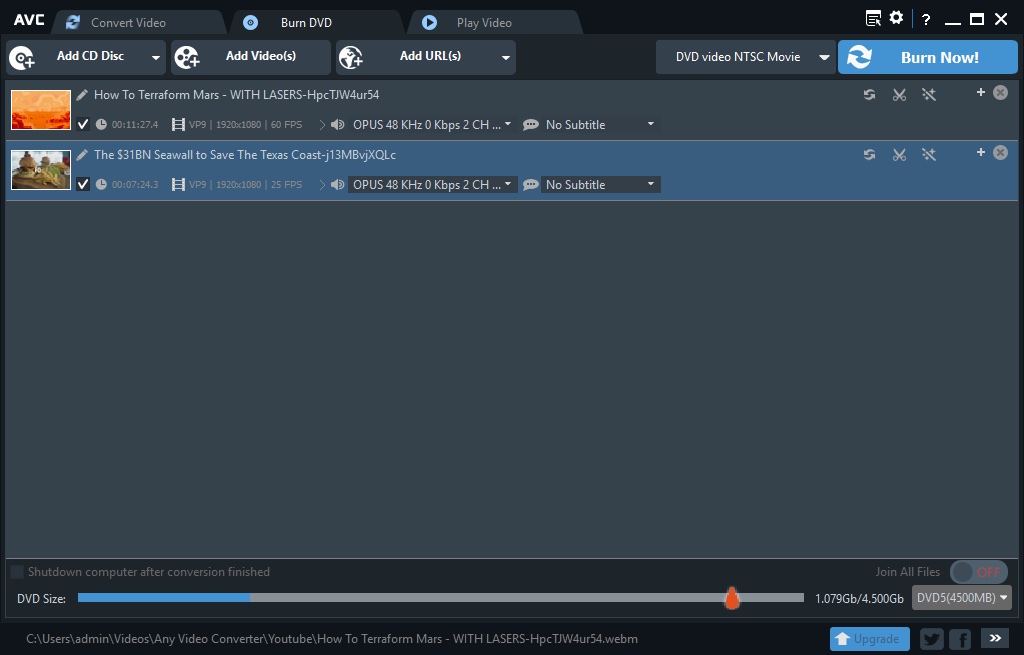Enable shutdown computer after conversion finished
Screen dimensions: 1024x655
(16, 571)
